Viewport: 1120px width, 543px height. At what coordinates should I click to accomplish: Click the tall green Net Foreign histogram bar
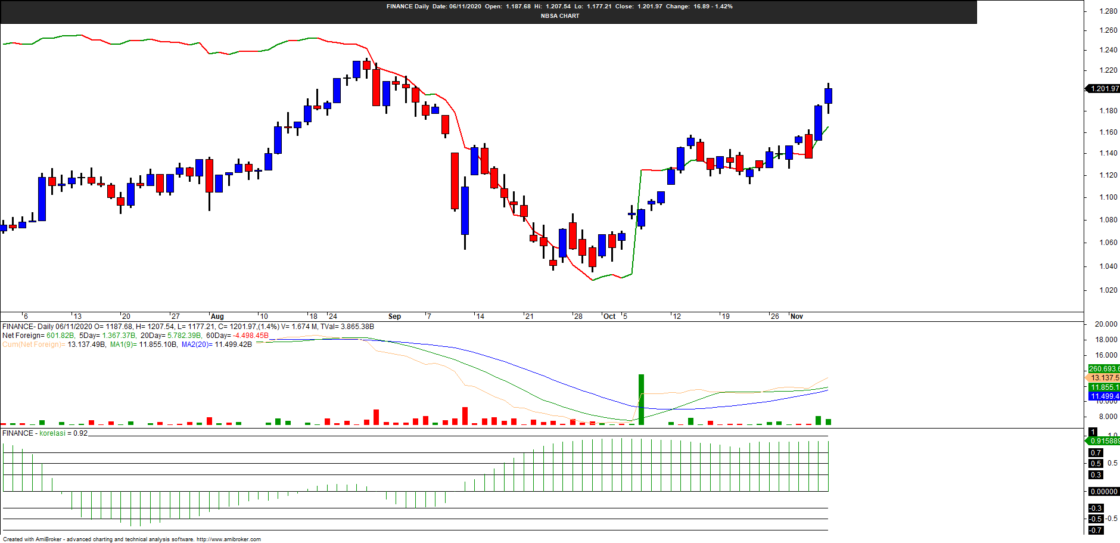click(x=641, y=400)
